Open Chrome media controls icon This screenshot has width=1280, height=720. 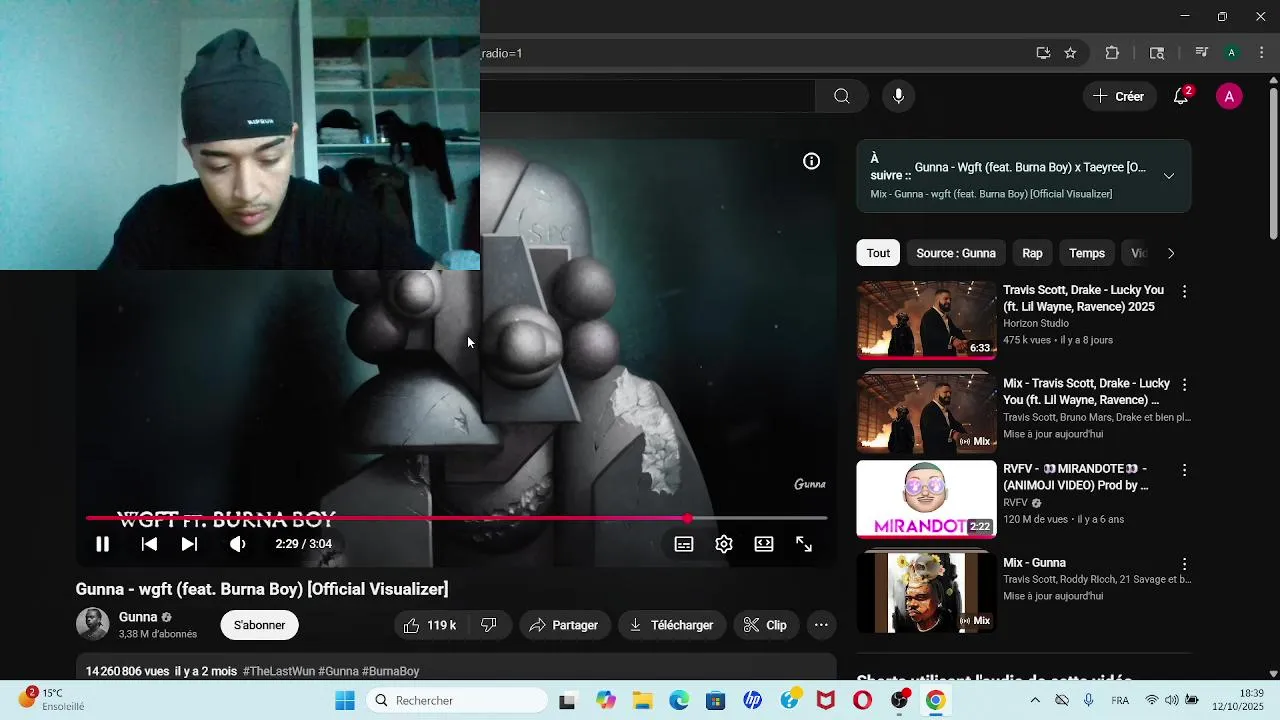pos(1202,53)
